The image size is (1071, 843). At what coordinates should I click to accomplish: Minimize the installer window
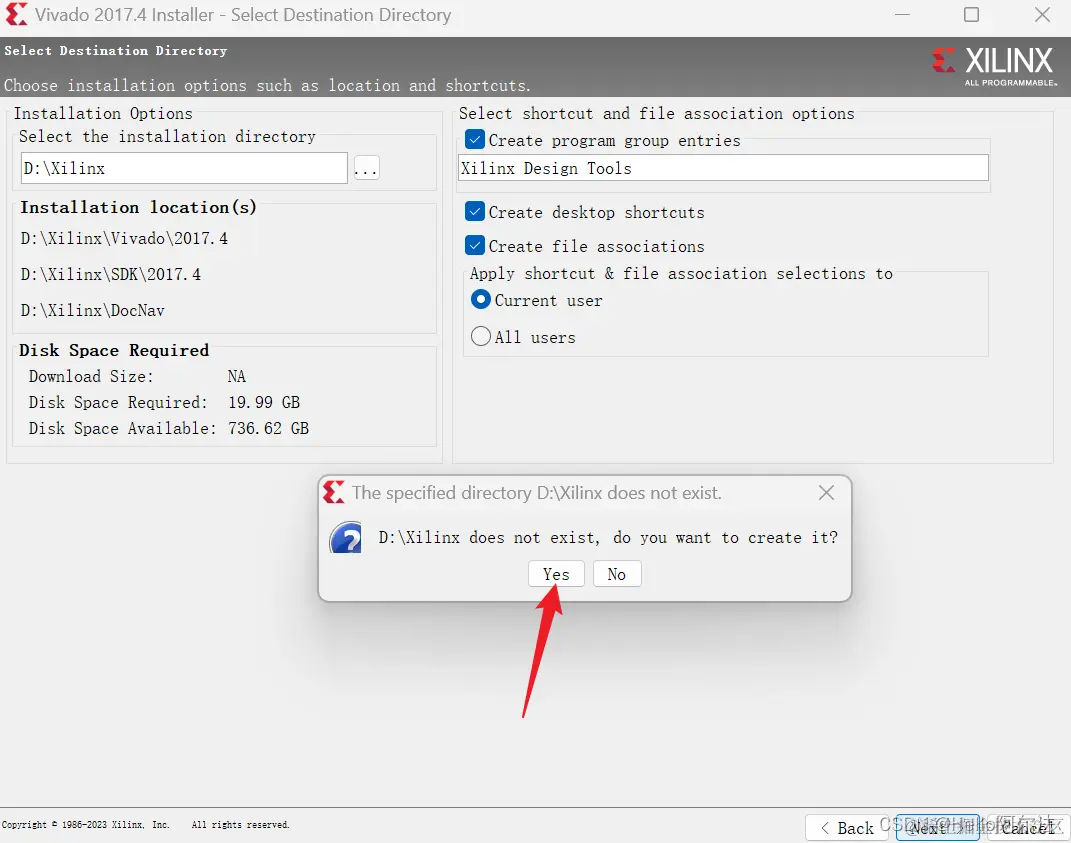tap(902, 14)
